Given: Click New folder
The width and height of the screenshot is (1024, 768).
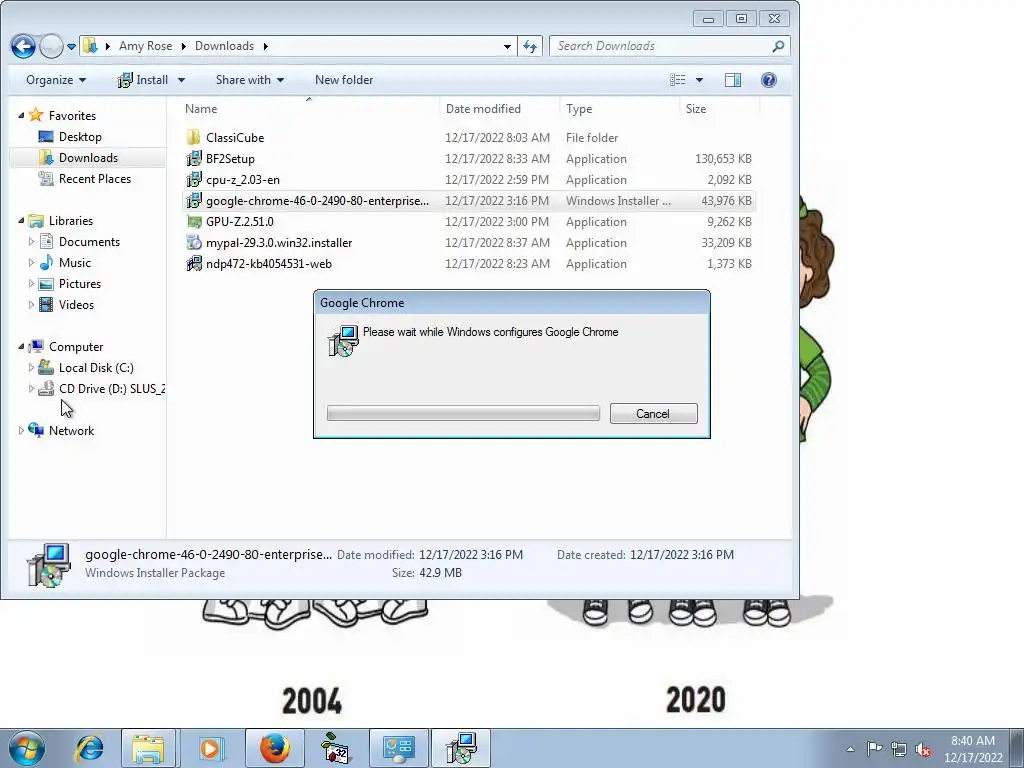Looking at the screenshot, I should (x=344, y=80).
